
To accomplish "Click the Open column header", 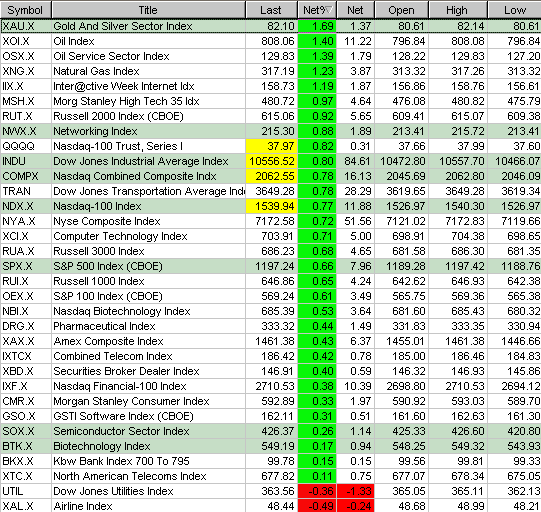I will [x=402, y=10].
